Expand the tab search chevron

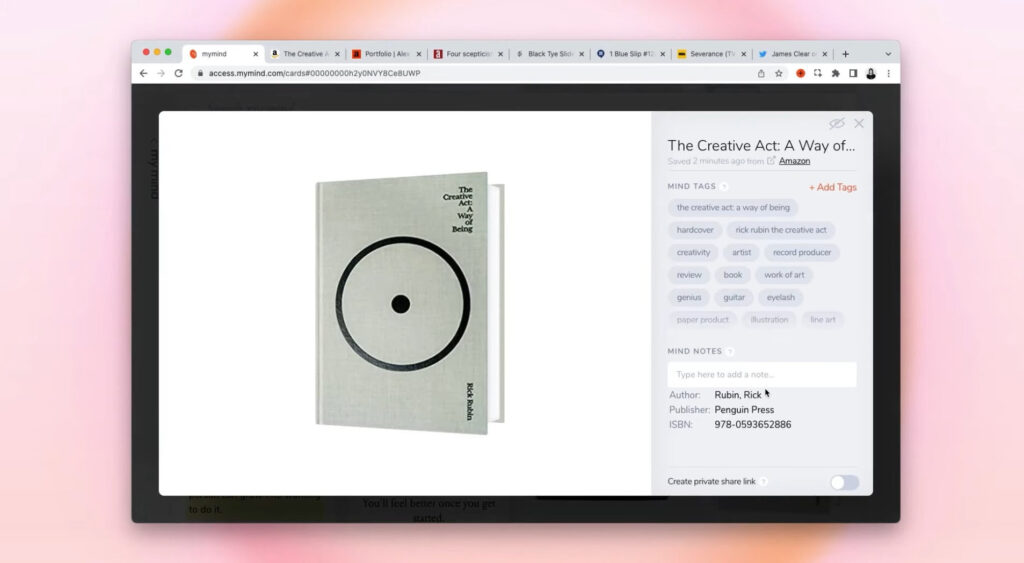tap(888, 54)
